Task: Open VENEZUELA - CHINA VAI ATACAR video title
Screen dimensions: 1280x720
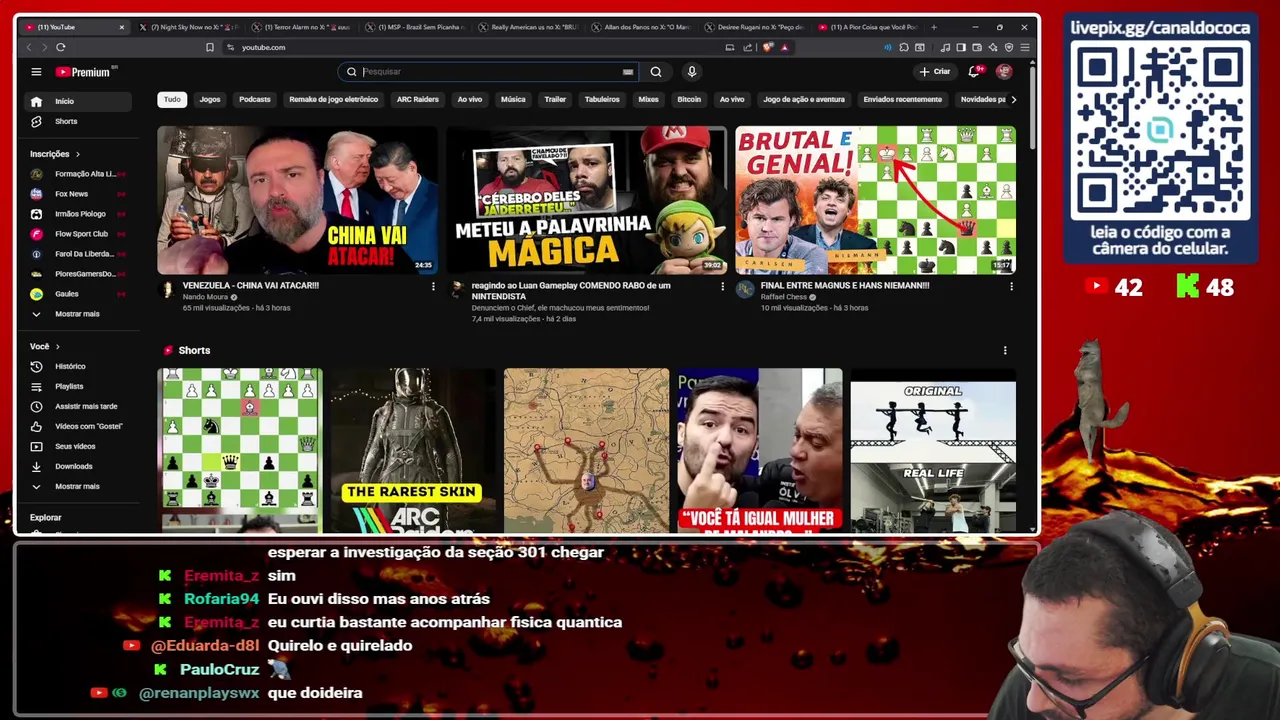Action: click(250, 285)
